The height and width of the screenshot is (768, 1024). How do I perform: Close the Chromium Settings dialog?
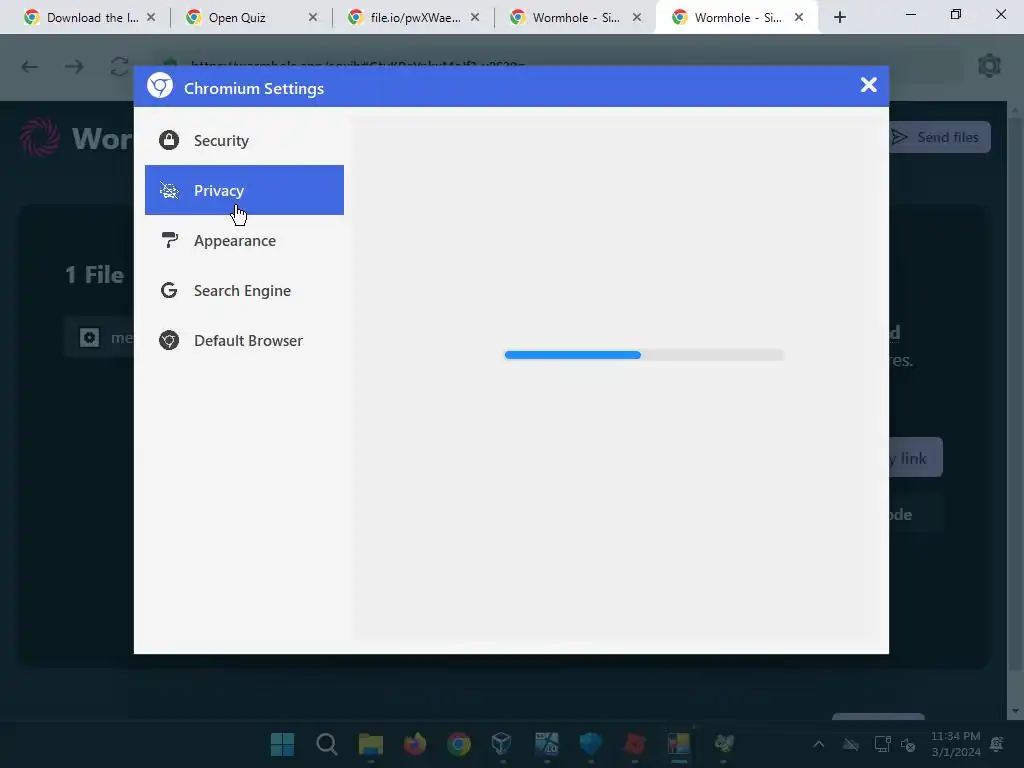(x=869, y=85)
